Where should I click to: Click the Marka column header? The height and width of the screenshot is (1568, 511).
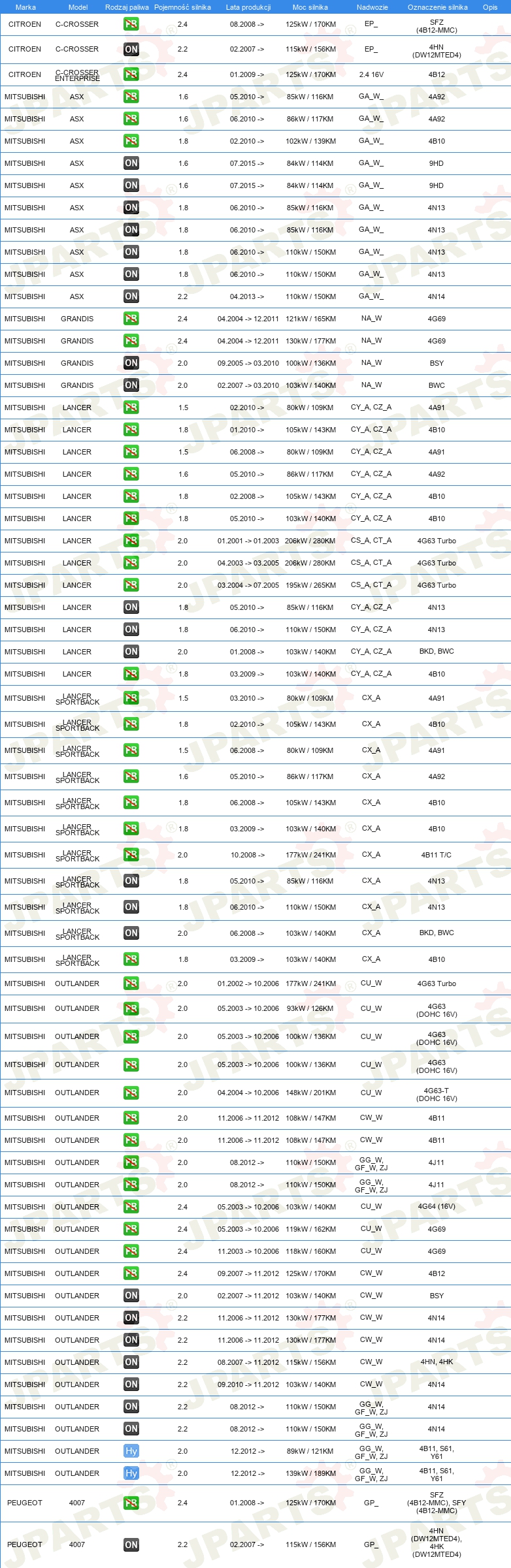tap(25, 7)
